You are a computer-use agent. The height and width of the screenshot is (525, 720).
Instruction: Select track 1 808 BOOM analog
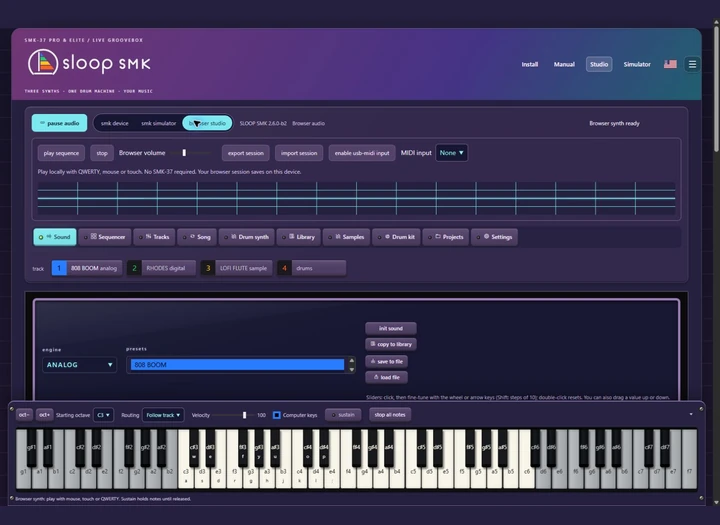87,268
